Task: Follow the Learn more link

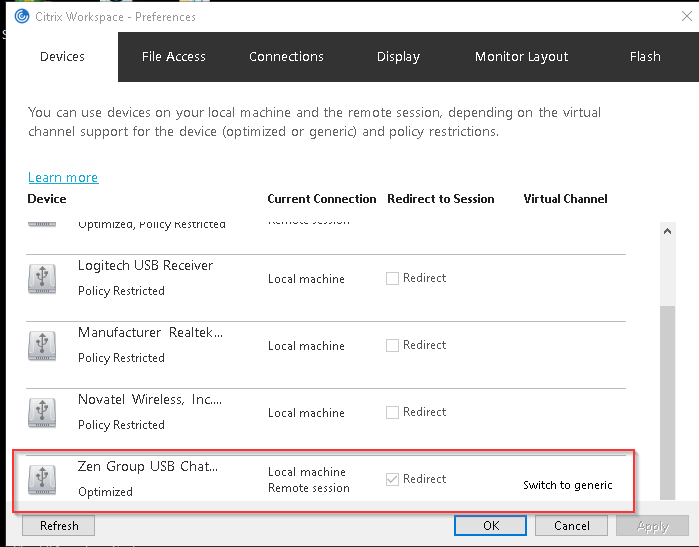Action: click(63, 178)
